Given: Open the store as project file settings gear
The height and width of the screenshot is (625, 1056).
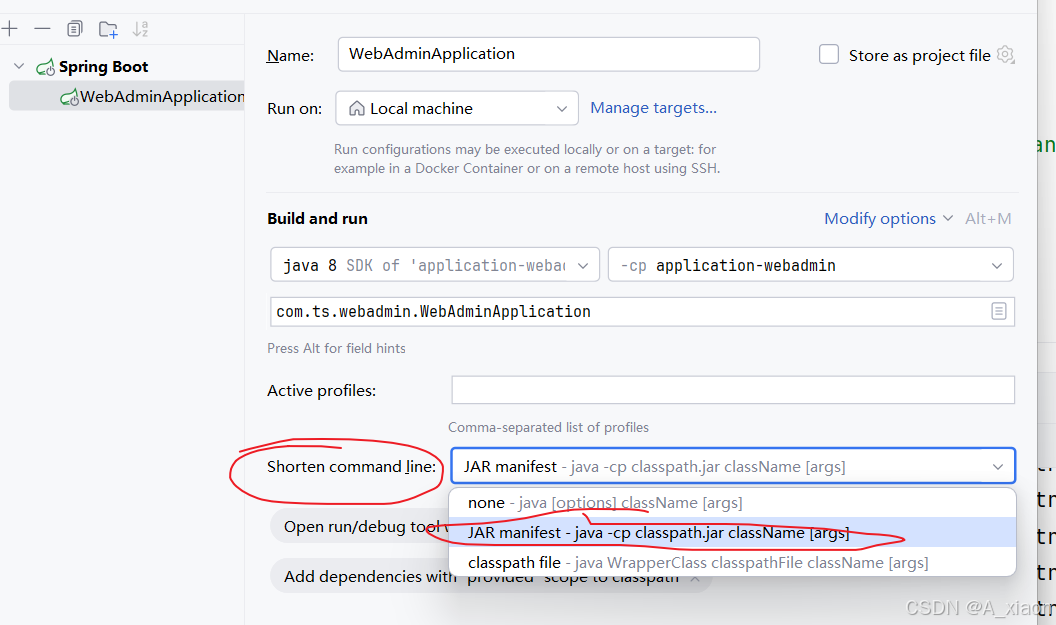Looking at the screenshot, I should click(1005, 55).
